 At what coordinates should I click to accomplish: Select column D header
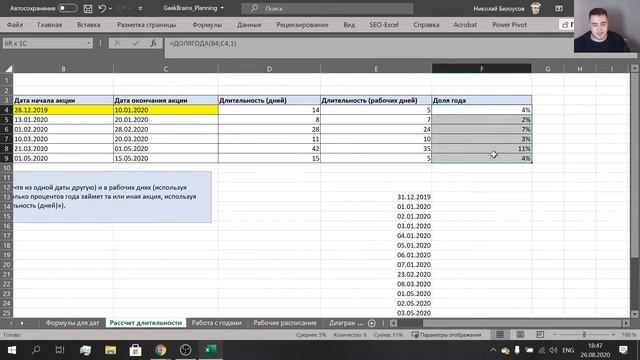[x=269, y=69]
